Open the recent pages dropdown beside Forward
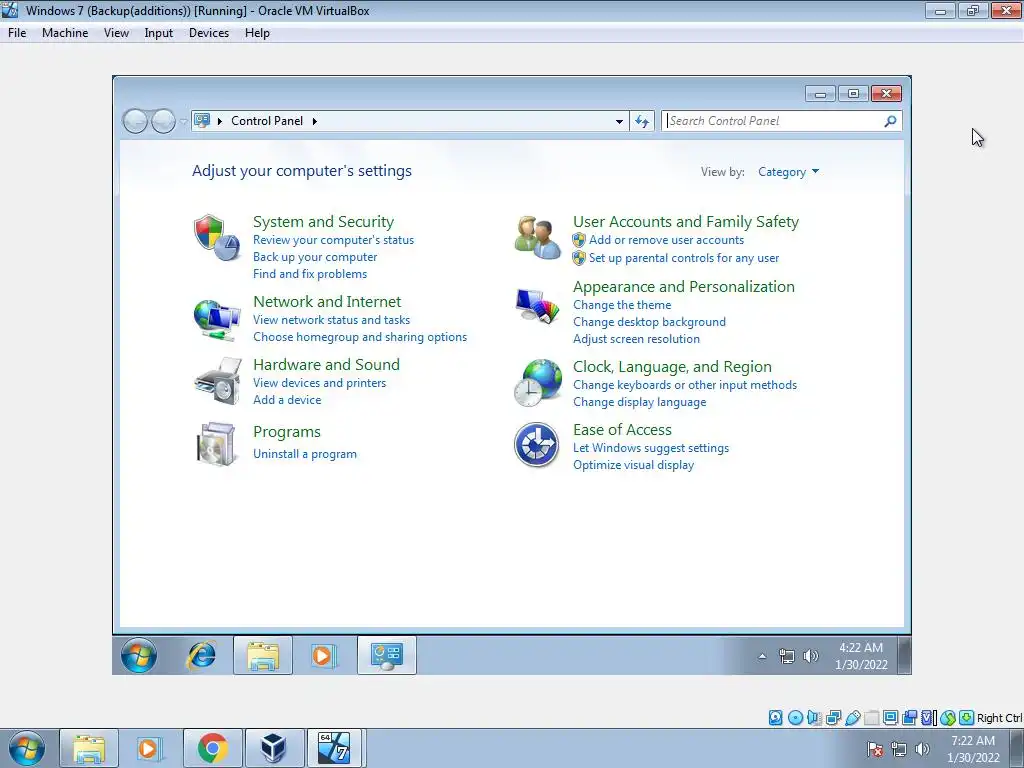The image size is (1024, 768). [x=184, y=121]
